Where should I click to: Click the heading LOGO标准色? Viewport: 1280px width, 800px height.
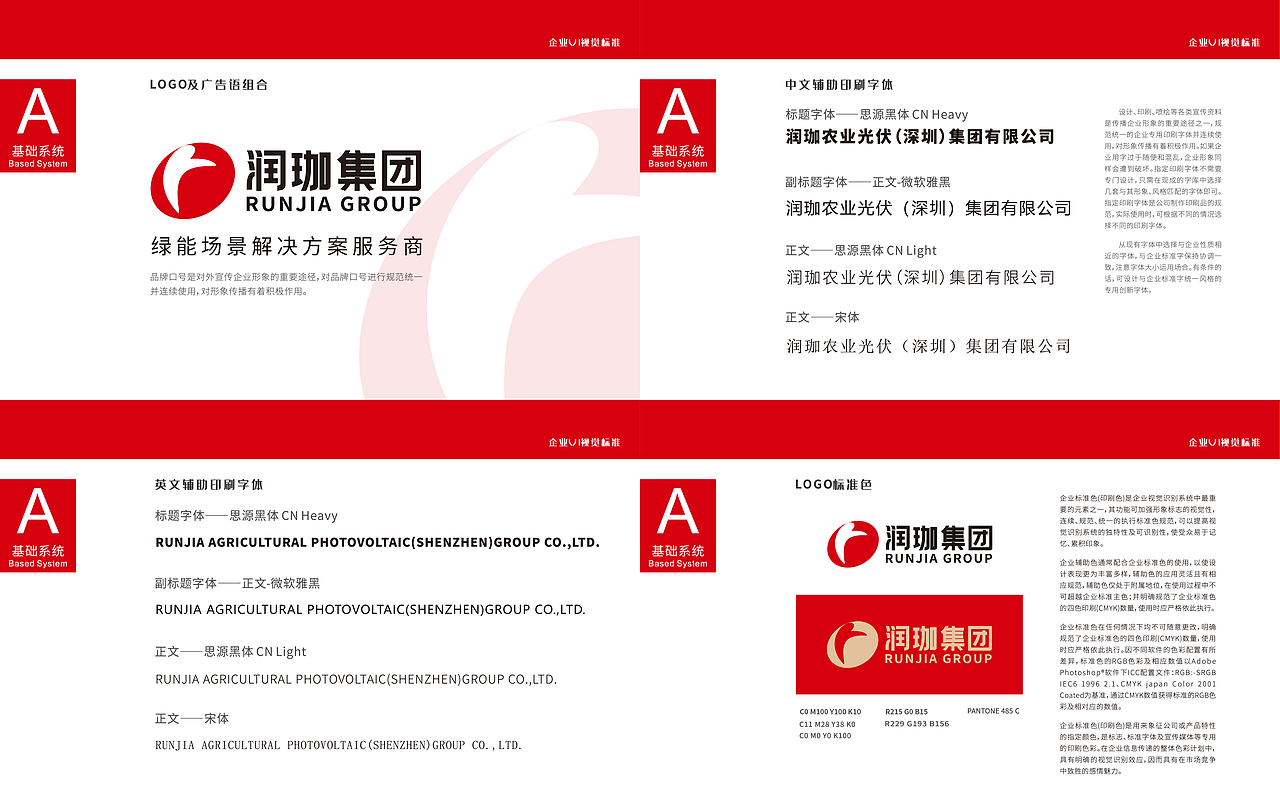coord(834,484)
